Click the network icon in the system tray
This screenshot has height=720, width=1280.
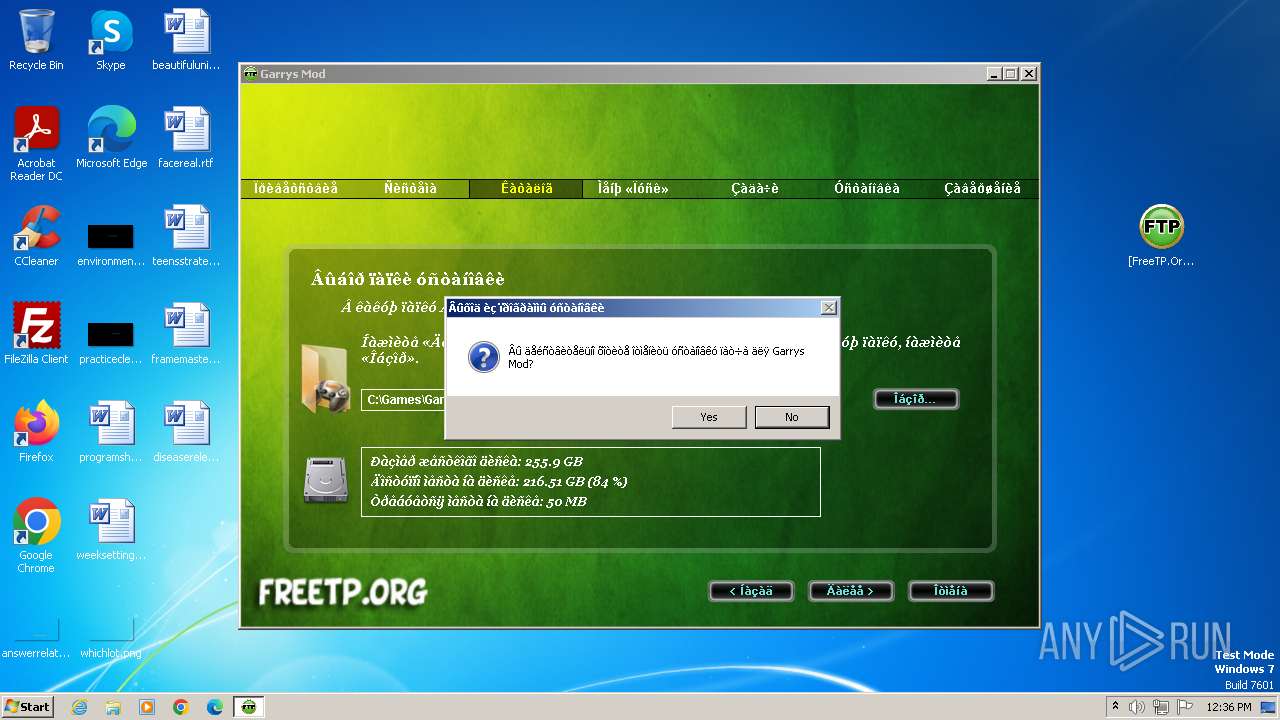pos(1161,707)
